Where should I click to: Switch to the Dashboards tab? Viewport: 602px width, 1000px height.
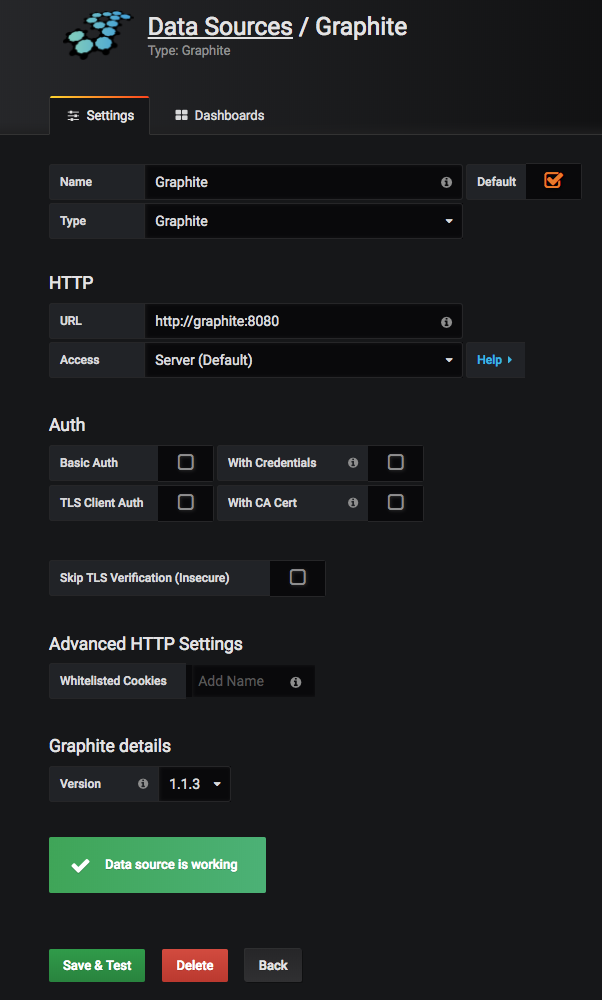219,115
